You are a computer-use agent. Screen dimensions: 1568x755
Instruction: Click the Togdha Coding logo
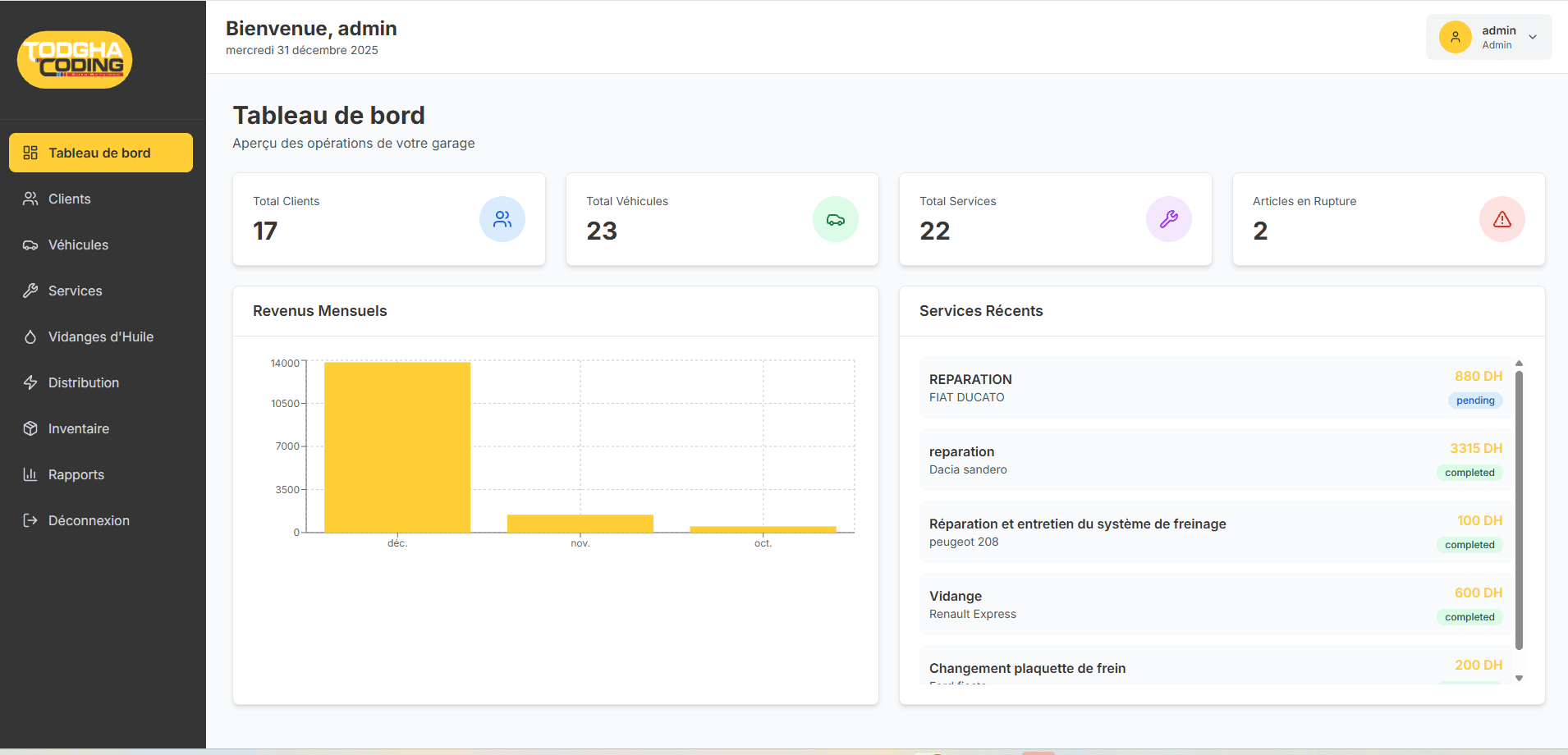pyautogui.click(x=75, y=60)
